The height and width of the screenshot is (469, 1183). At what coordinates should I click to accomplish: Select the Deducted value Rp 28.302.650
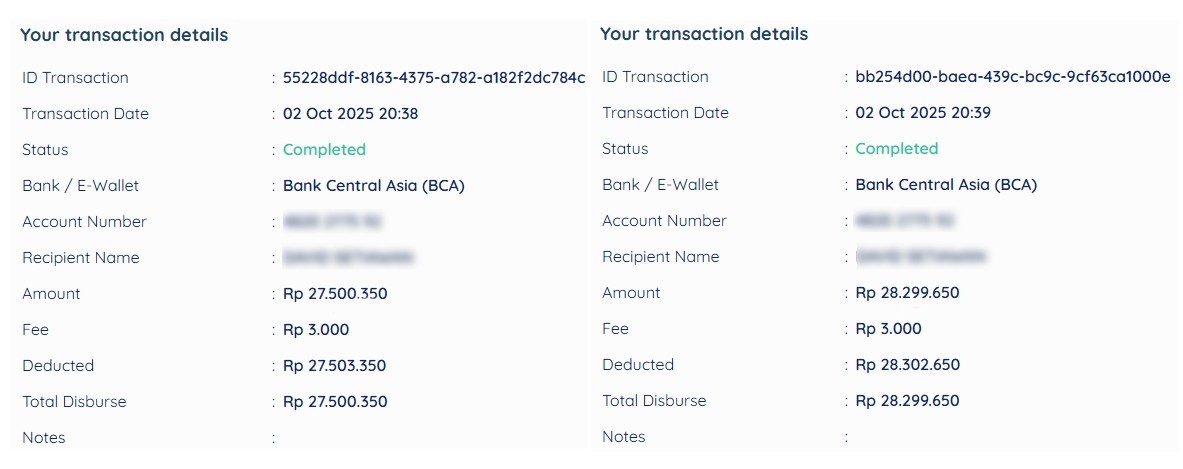tap(907, 365)
